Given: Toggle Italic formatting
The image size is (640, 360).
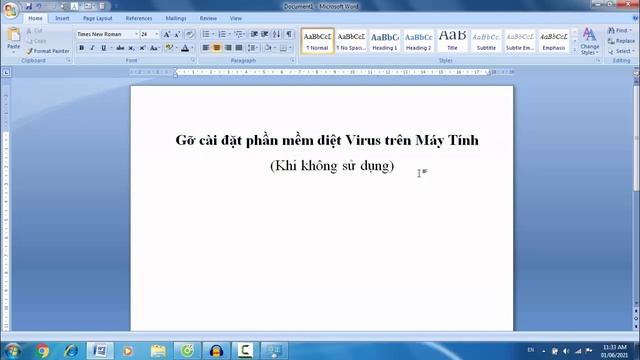Looking at the screenshot, I should [x=93, y=48].
